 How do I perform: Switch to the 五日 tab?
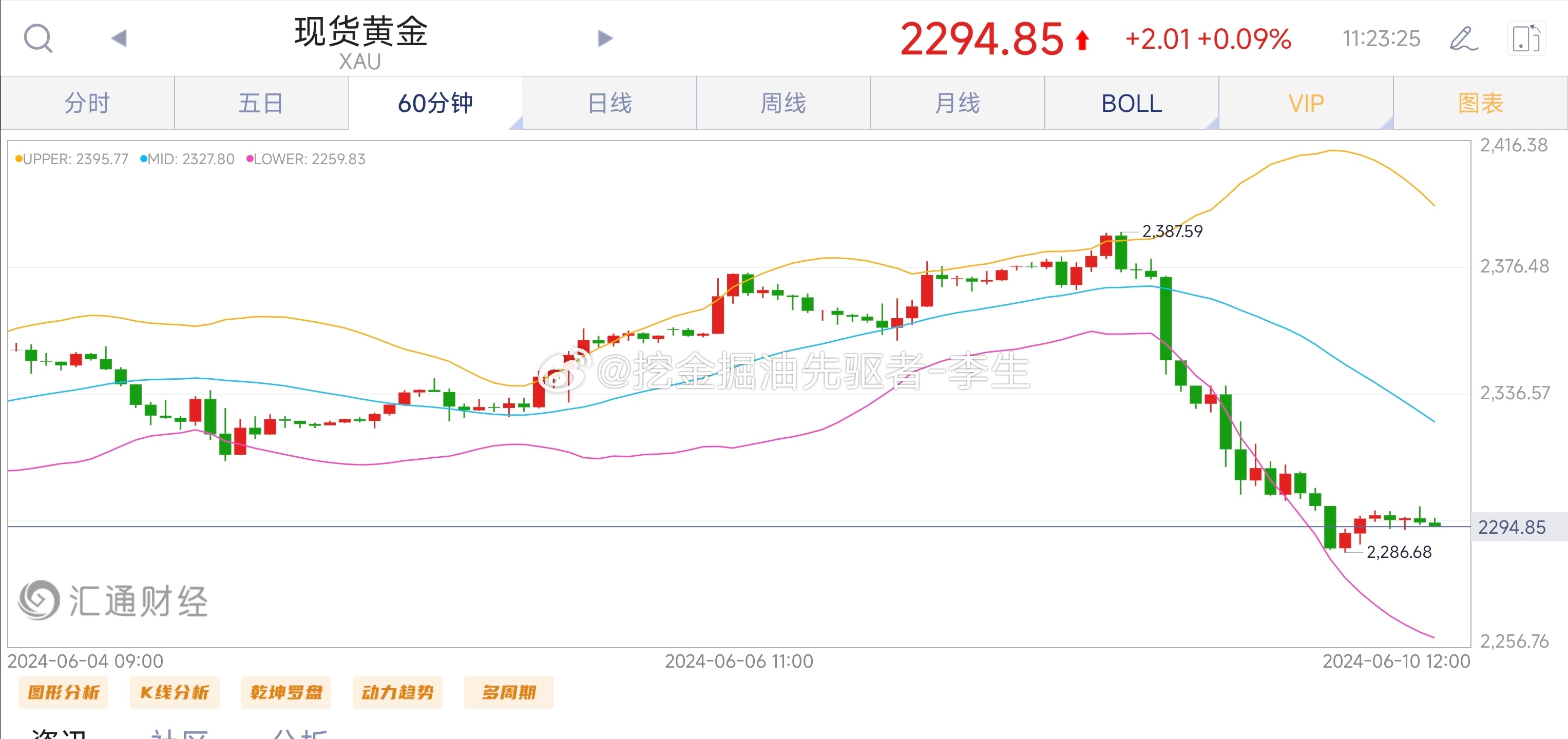click(x=261, y=103)
